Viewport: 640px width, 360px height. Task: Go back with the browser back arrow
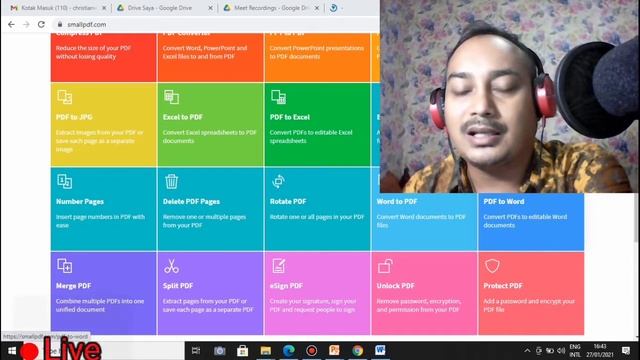[11, 24]
